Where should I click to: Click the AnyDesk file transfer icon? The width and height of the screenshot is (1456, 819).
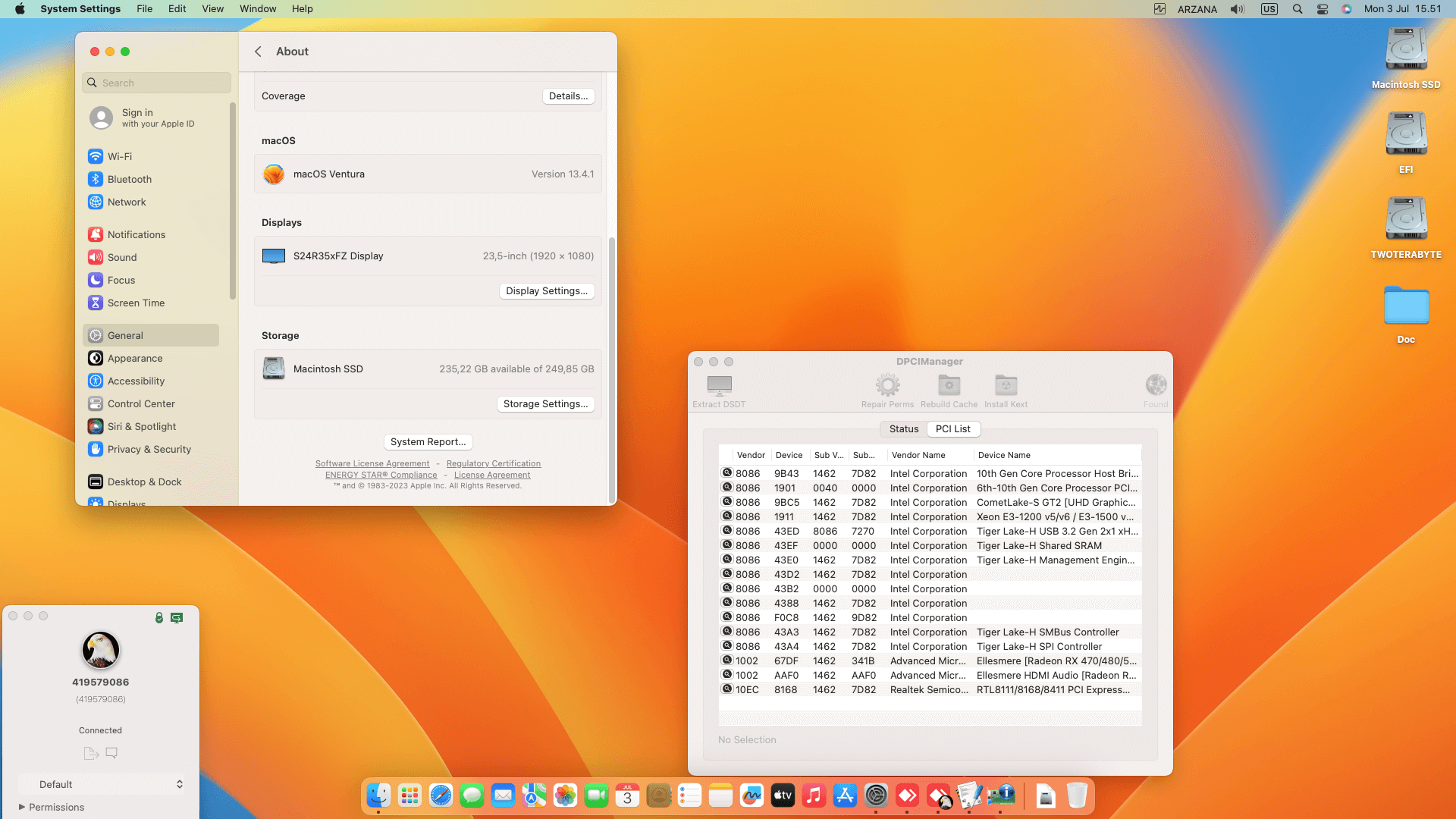pyautogui.click(x=91, y=753)
